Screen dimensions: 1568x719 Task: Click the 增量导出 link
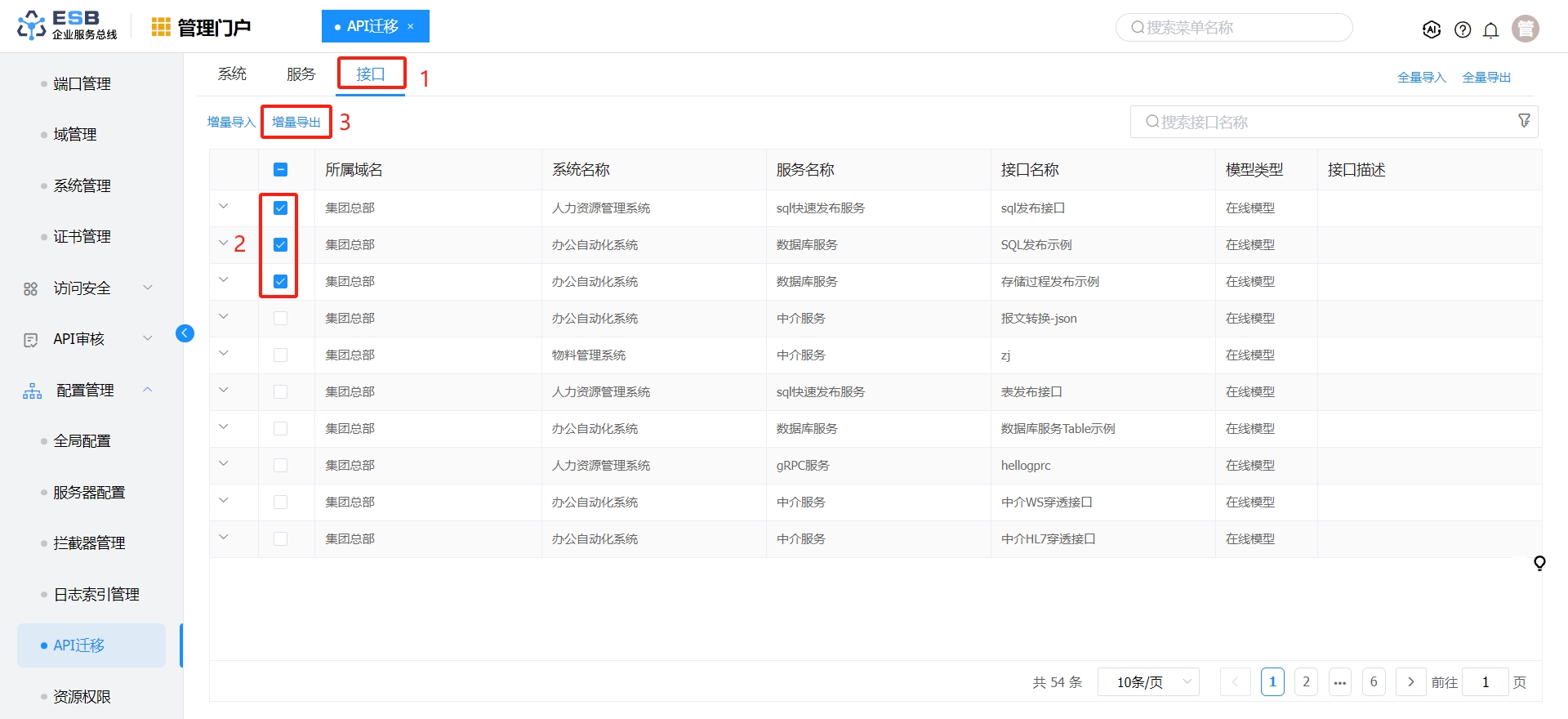[x=296, y=122]
